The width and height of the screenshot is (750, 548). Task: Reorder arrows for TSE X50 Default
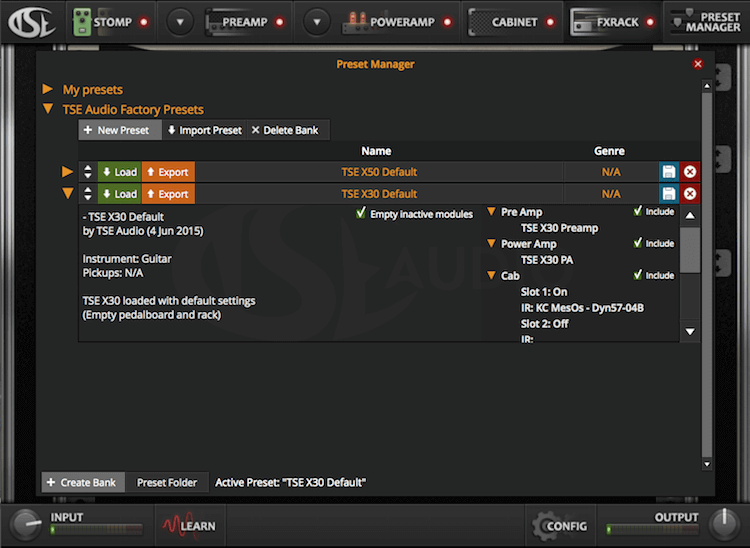(88, 172)
